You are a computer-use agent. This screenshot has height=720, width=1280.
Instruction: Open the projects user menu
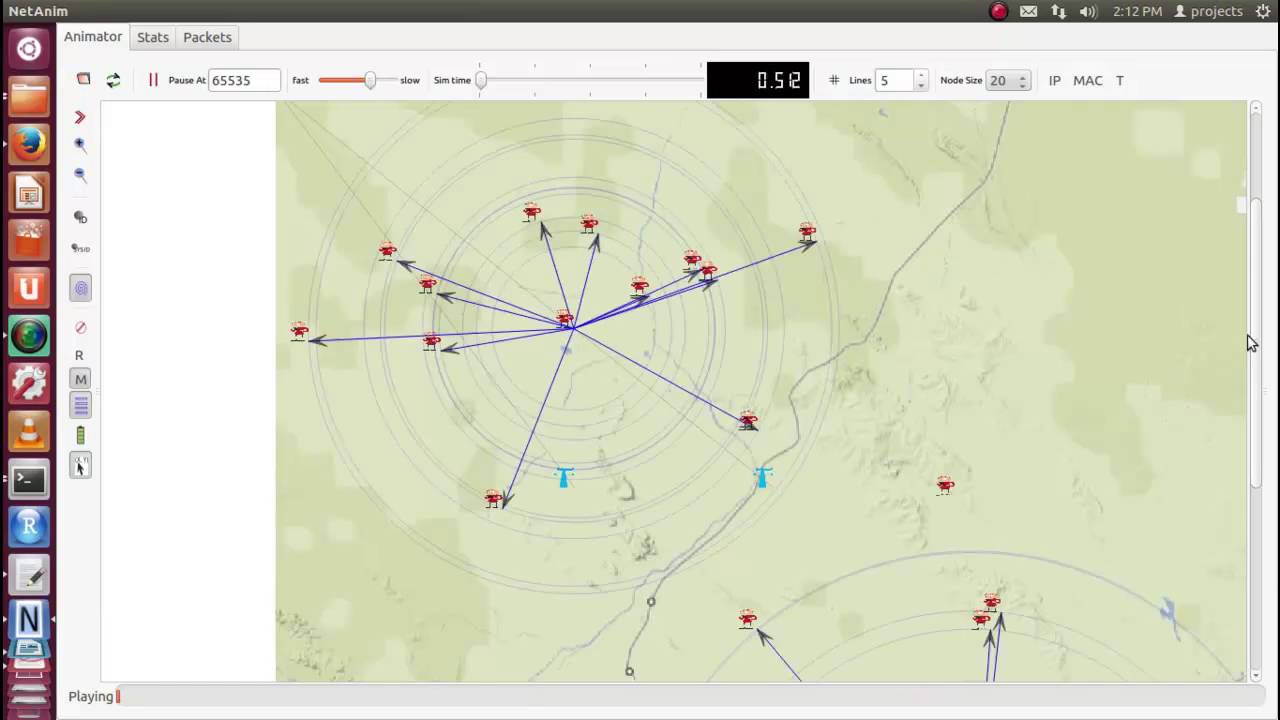click(1209, 11)
